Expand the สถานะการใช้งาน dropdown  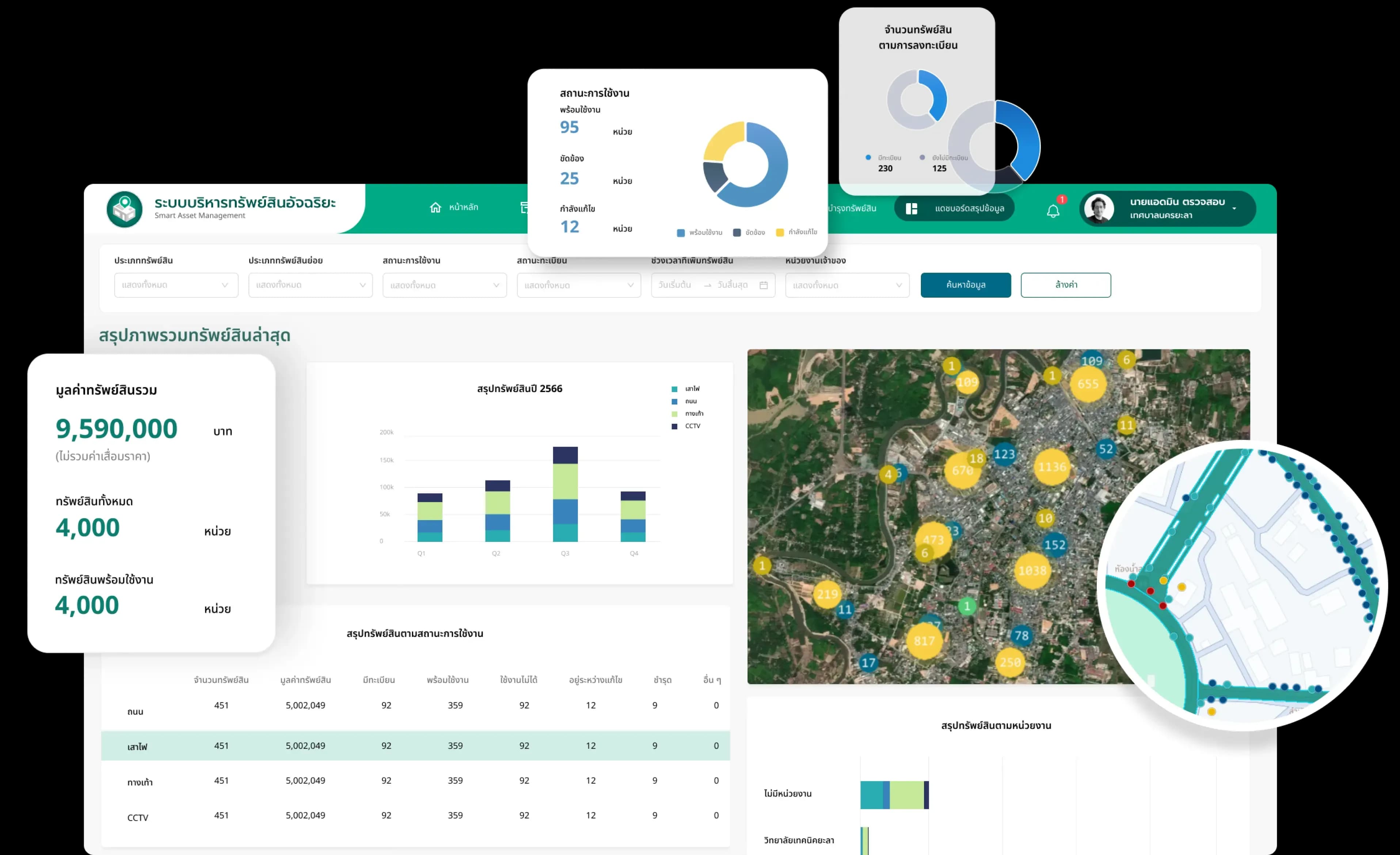pyautogui.click(x=444, y=285)
